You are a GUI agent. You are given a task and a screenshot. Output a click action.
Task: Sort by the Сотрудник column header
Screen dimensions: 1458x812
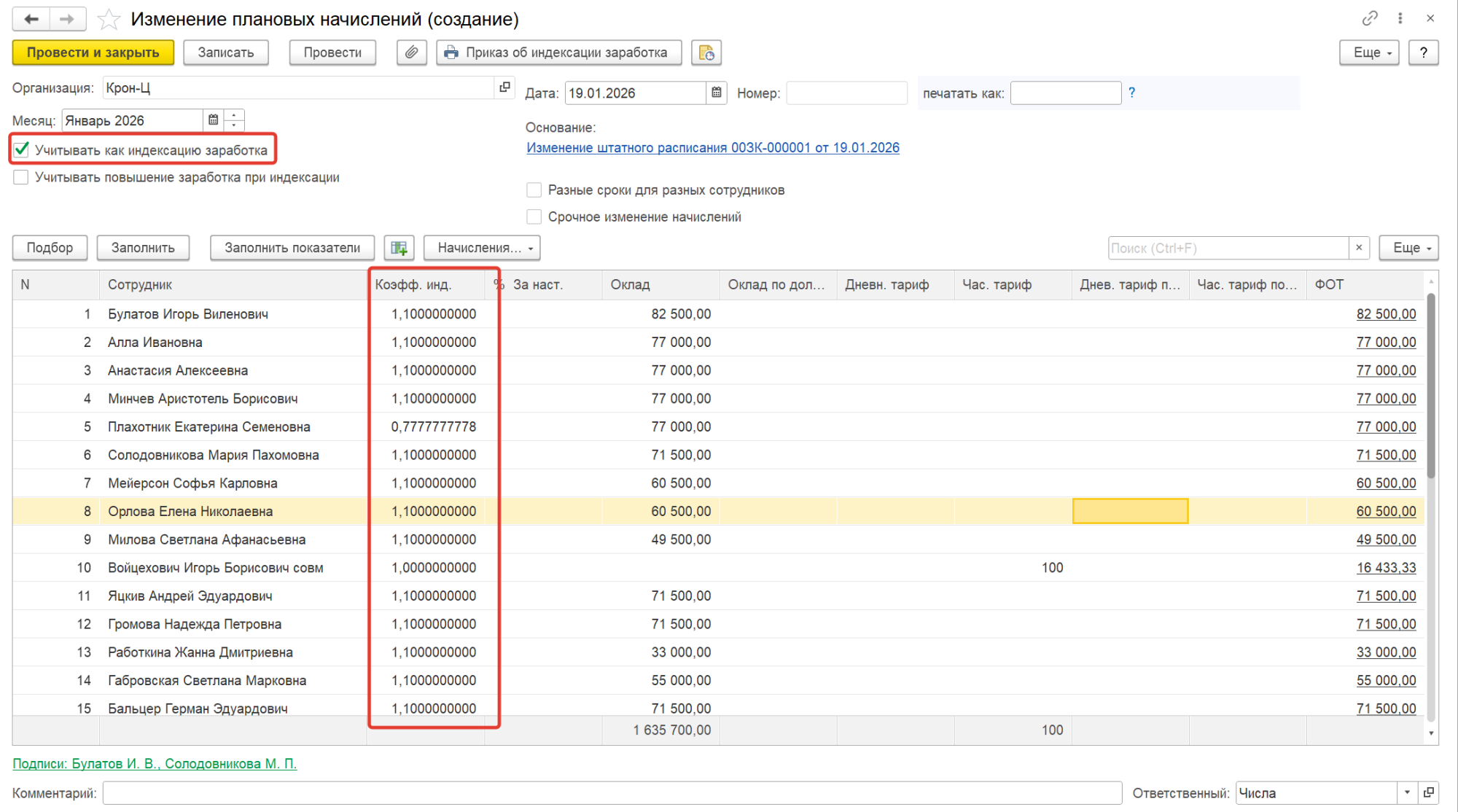tap(140, 285)
